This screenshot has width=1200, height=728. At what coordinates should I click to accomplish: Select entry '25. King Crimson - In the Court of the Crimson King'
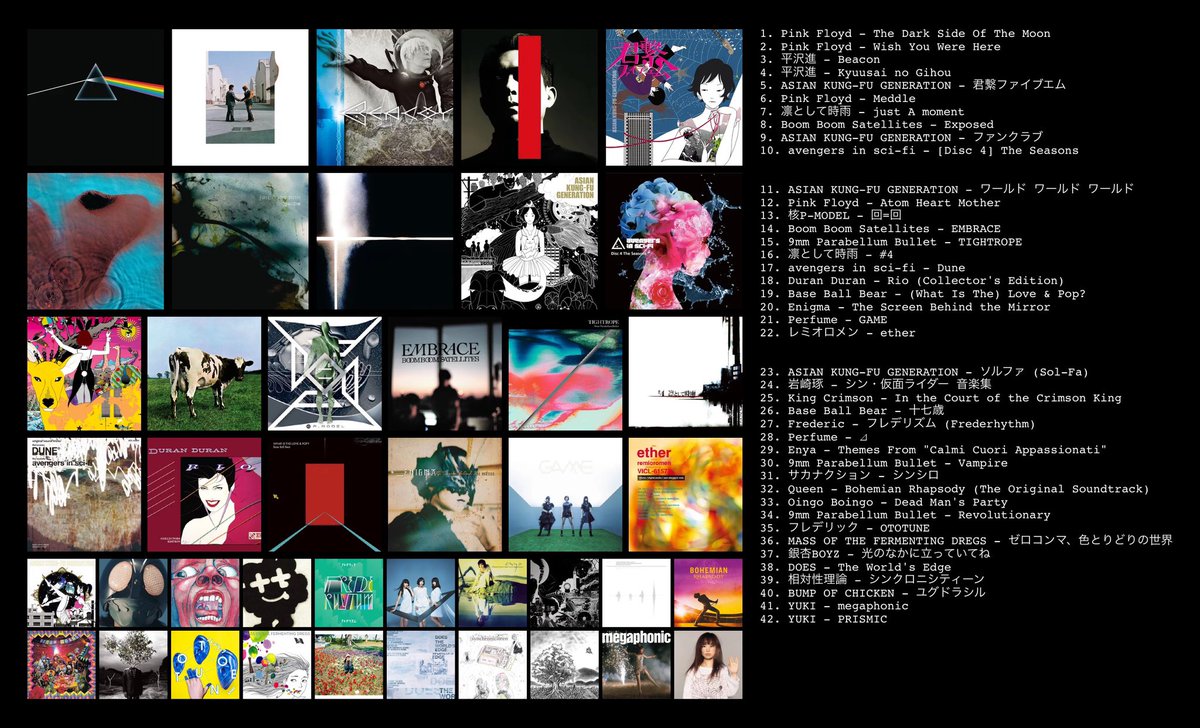click(940, 397)
